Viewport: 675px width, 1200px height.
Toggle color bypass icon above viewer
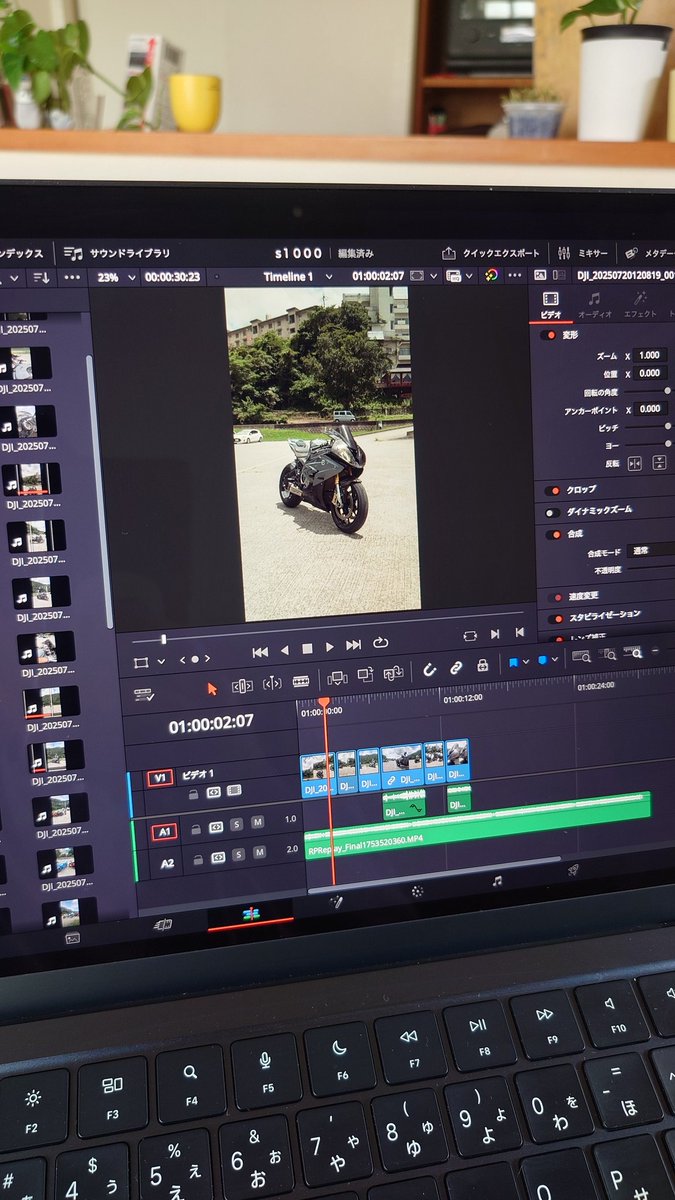pyautogui.click(x=491, y=275)
